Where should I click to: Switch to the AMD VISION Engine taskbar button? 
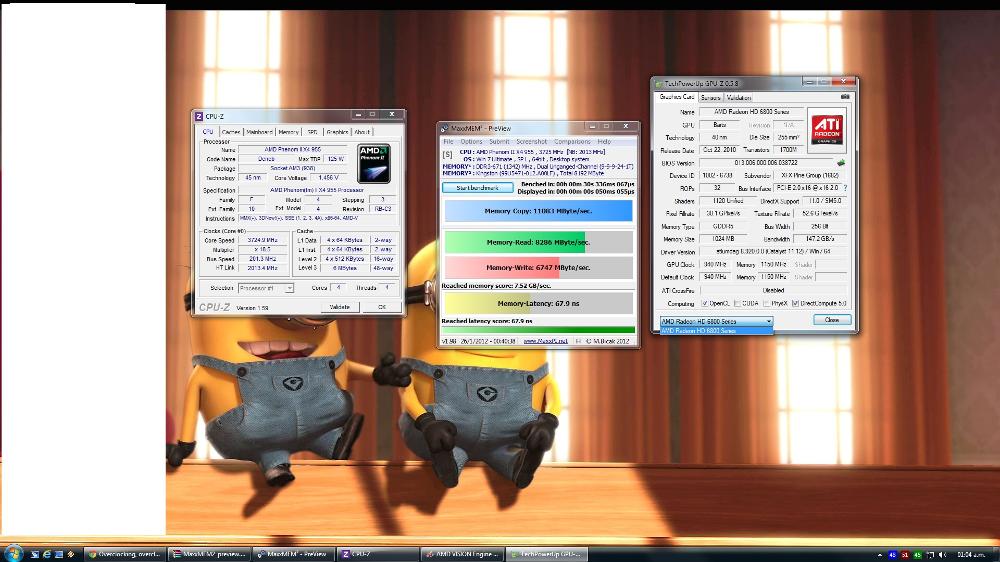[x=462, y=554]
